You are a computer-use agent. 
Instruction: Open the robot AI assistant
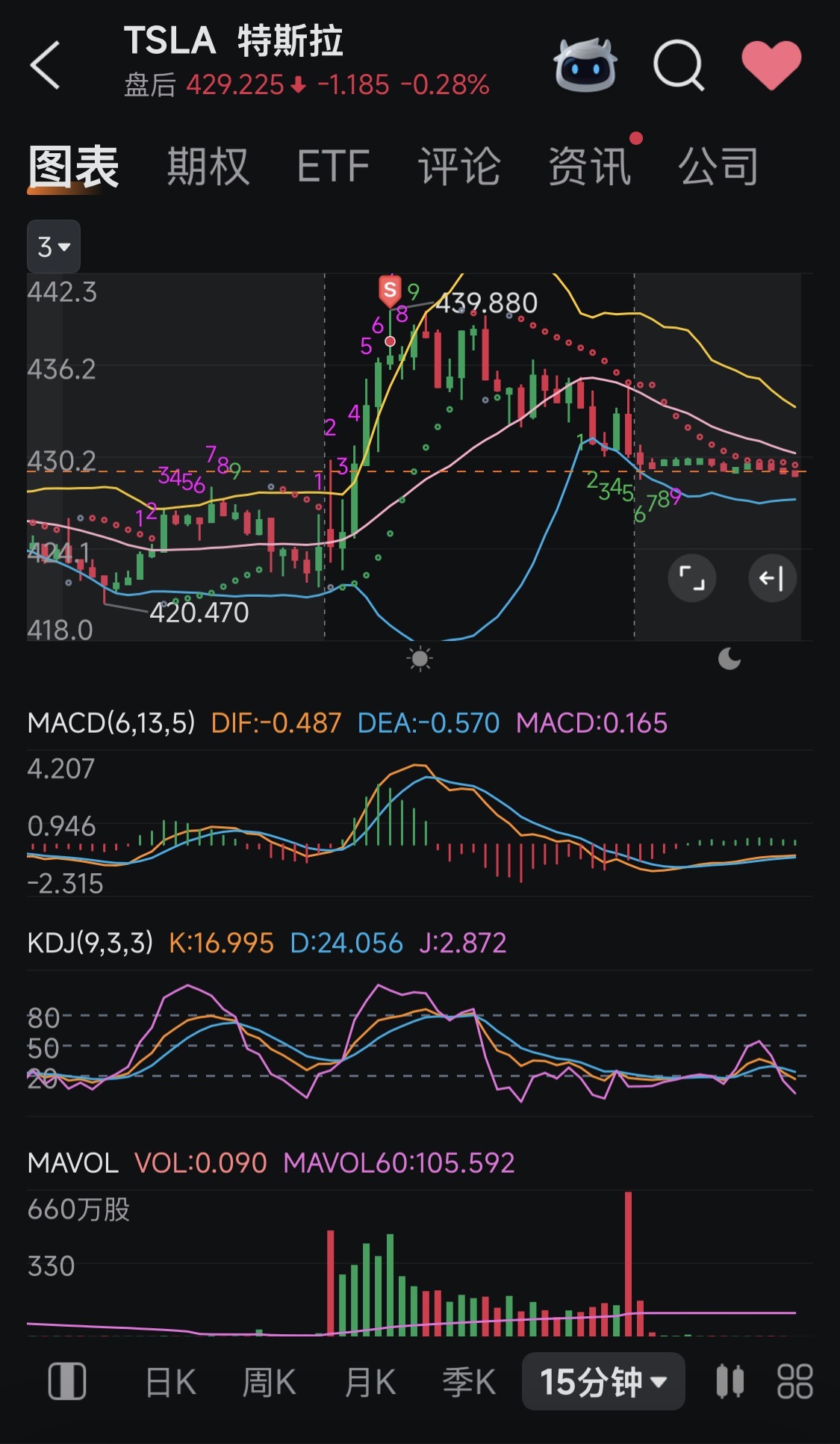[x=585, y=65]
